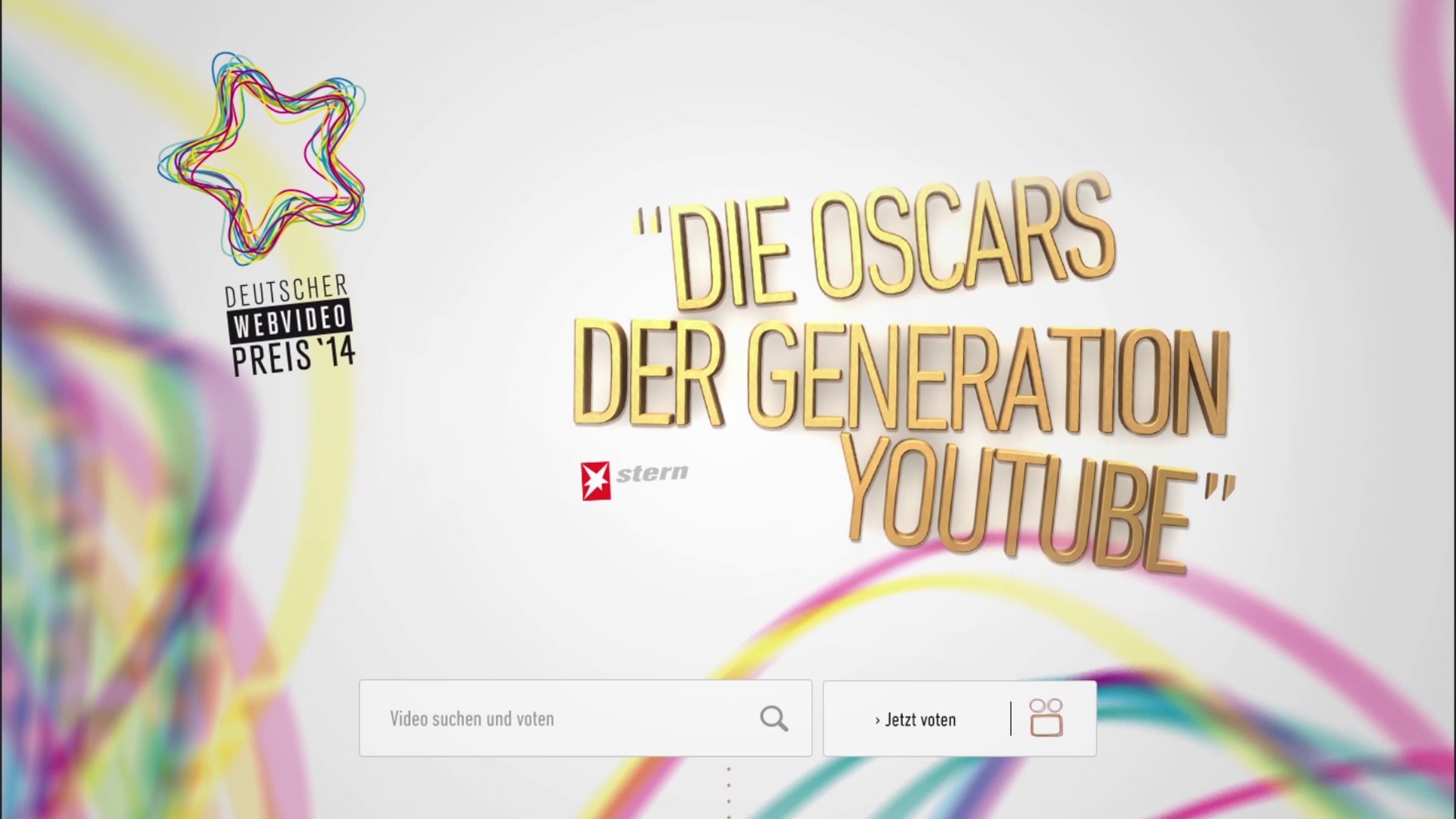The width and height of the screenshot is (1456, 819).
Task: Click the stern wordmark text
Action: 652,473
